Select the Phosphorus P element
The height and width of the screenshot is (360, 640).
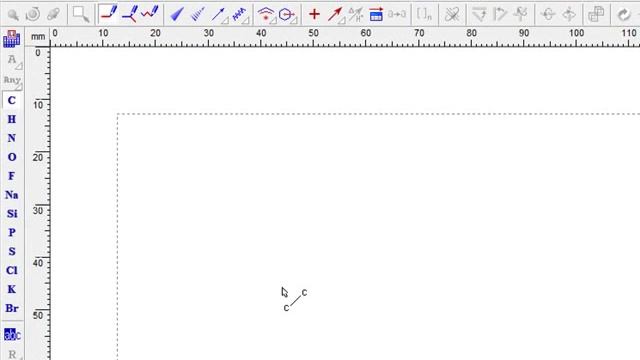(x=12, y=232)
